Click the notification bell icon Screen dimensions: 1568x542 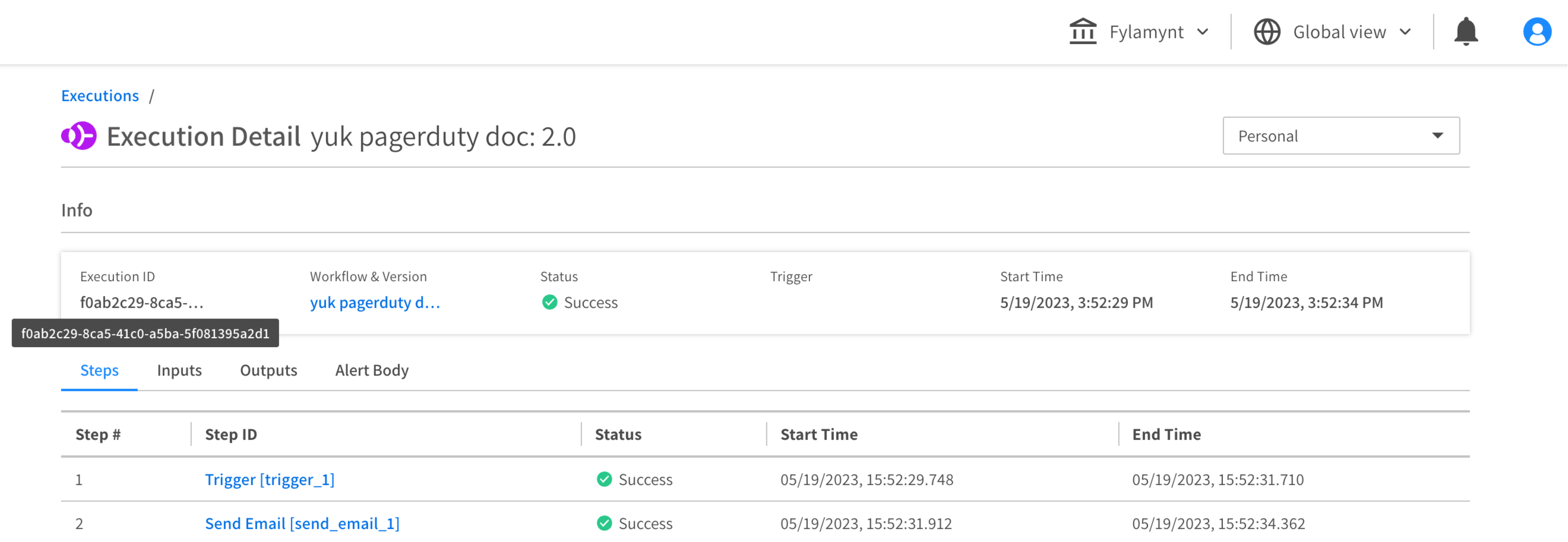click(x=1466, y=31)
